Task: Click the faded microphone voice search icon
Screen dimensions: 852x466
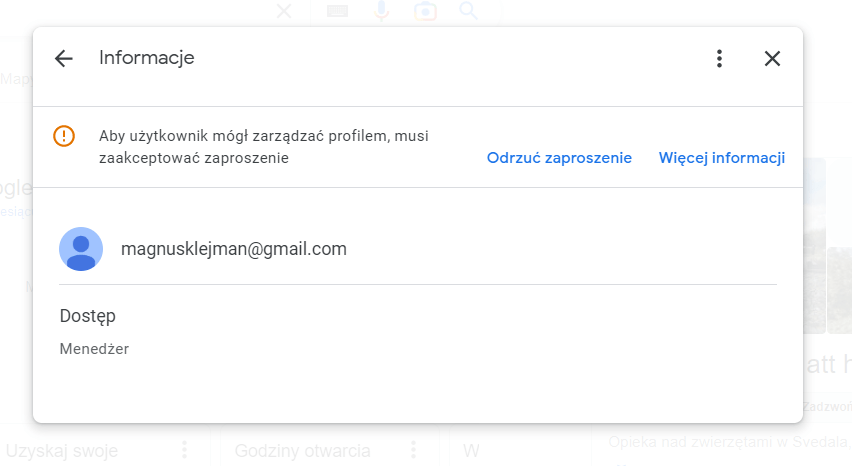Action: pos(381,10)
